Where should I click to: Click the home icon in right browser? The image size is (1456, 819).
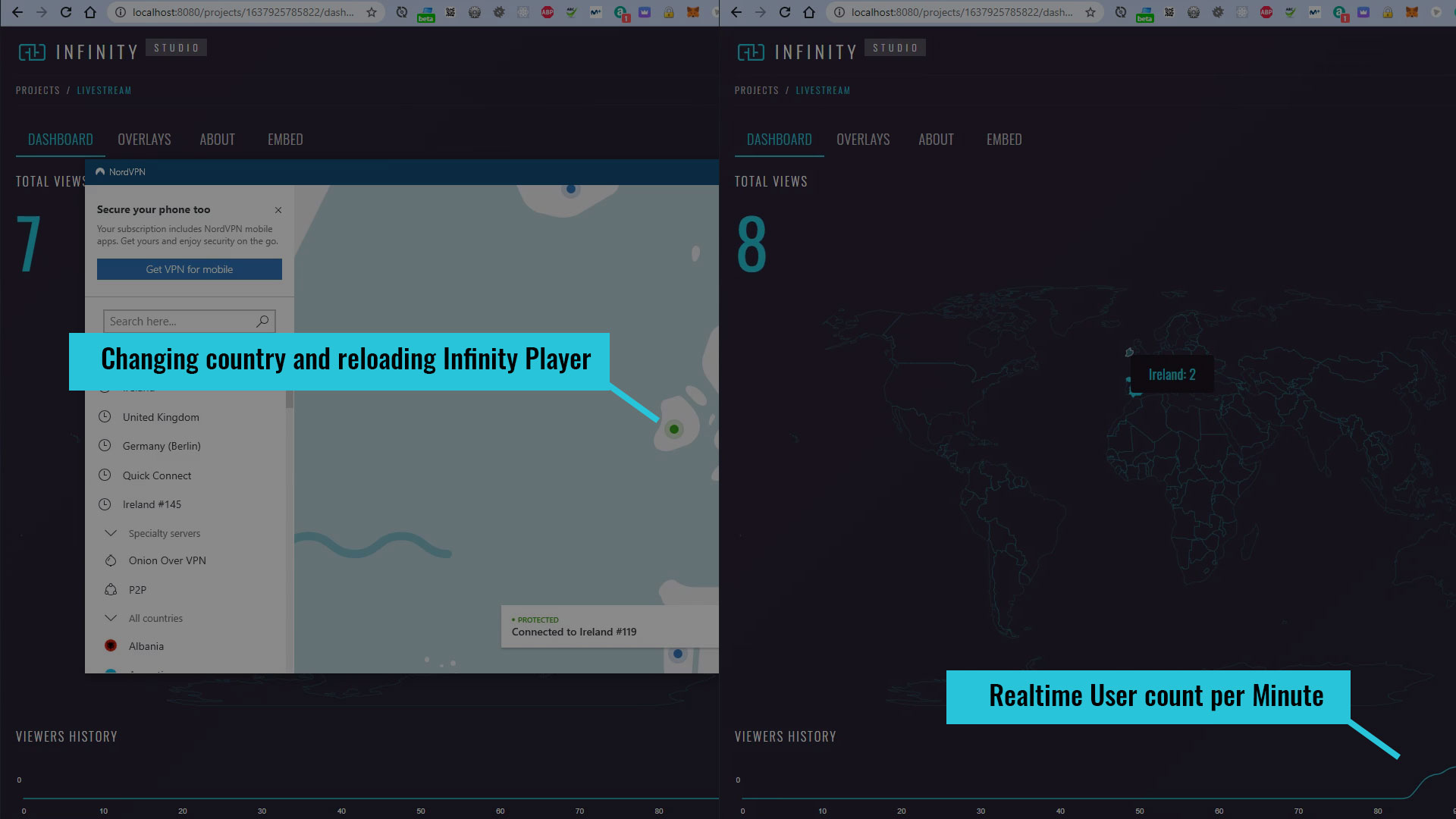809,12
